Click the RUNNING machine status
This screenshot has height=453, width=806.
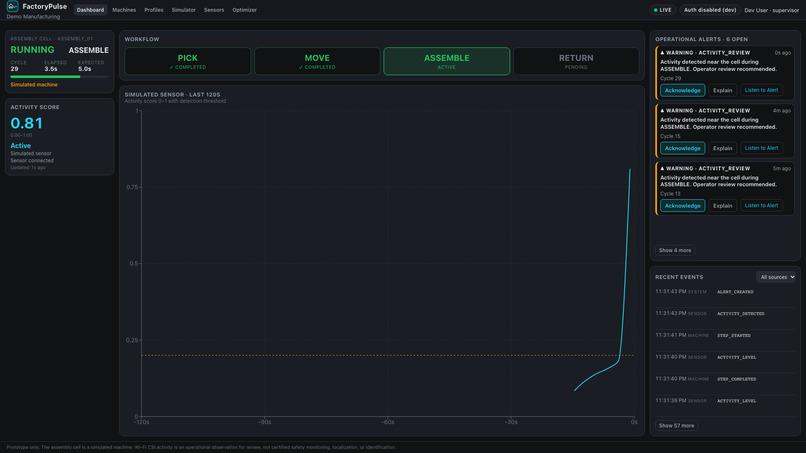coord(32,50)
